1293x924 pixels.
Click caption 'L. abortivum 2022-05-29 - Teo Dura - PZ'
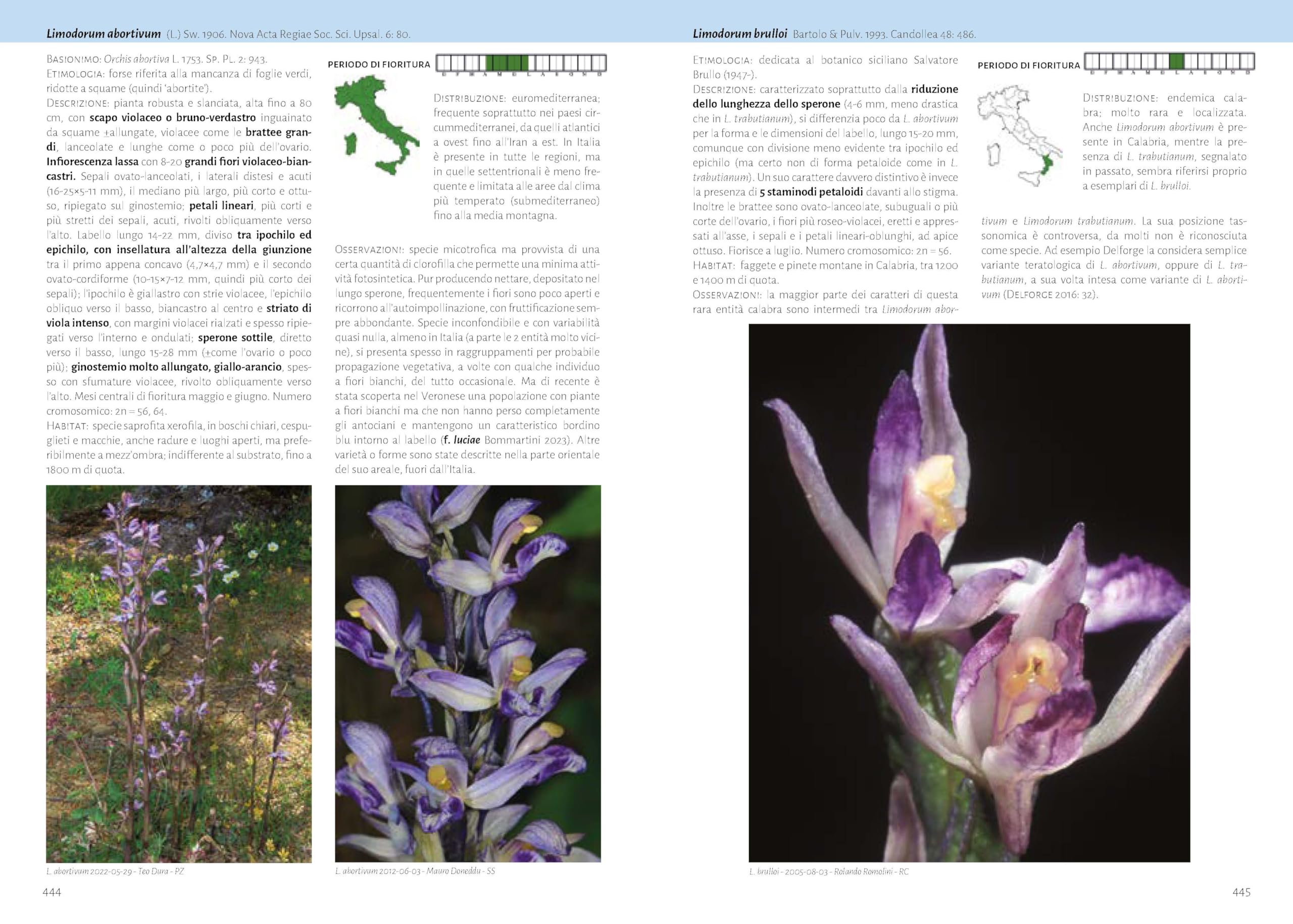pyautogui.click(x=116, y=871)
